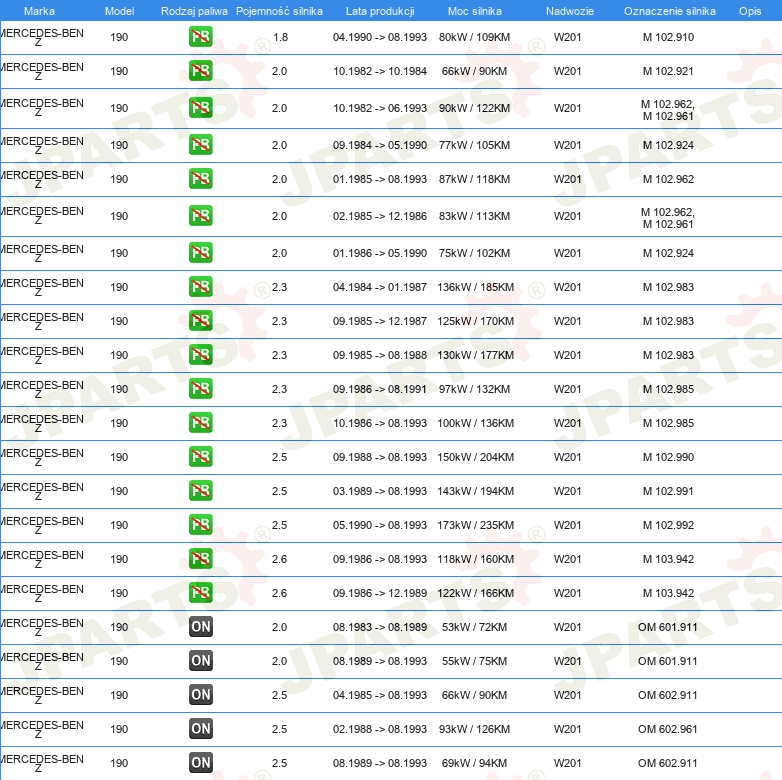782x780 pixels.
Task: Click the PB fuel icon in the 80kW / 109KM row
Action: click(201, 38)
